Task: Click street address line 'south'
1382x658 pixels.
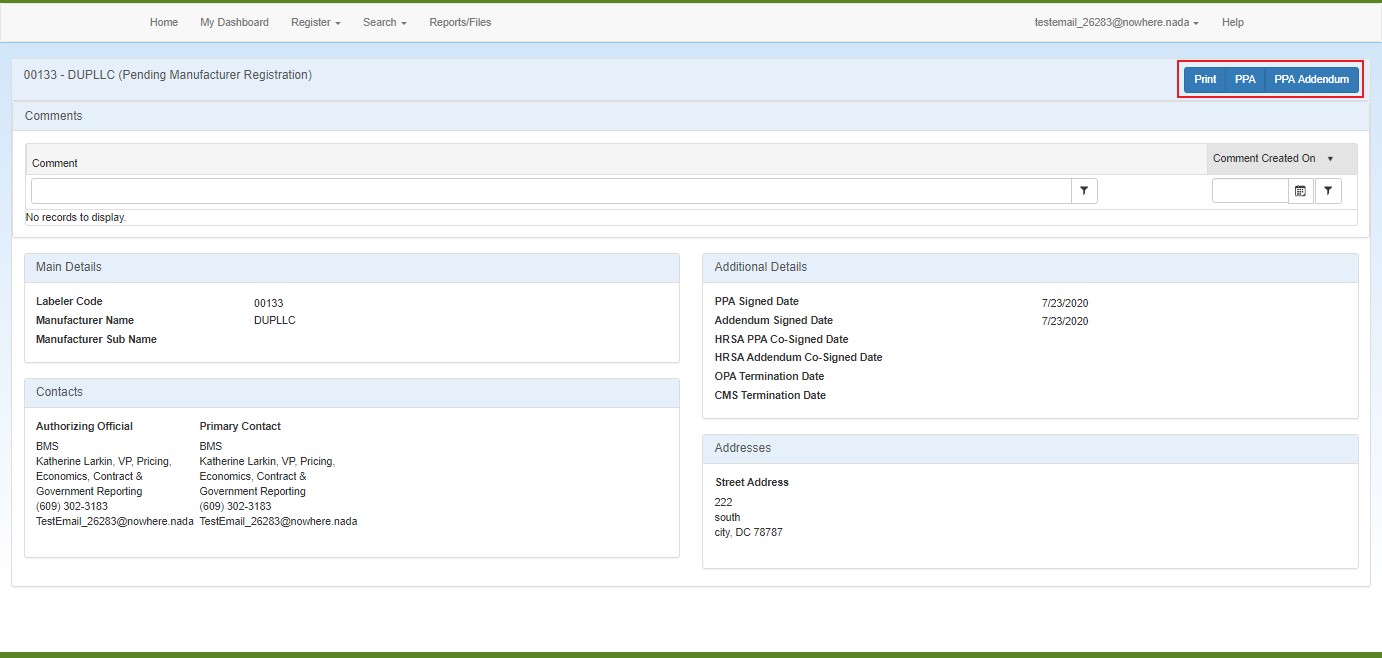Action: [728, 517]
